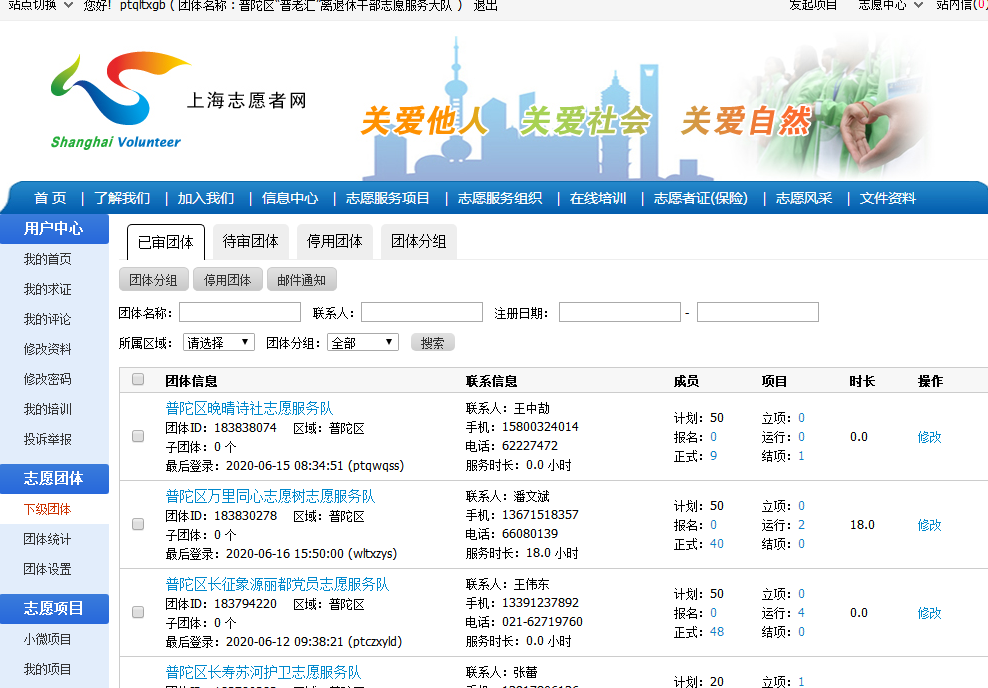Open the 停用团体 tab
Viewport: 988px width, 688px height.
(x=334, y=242)
